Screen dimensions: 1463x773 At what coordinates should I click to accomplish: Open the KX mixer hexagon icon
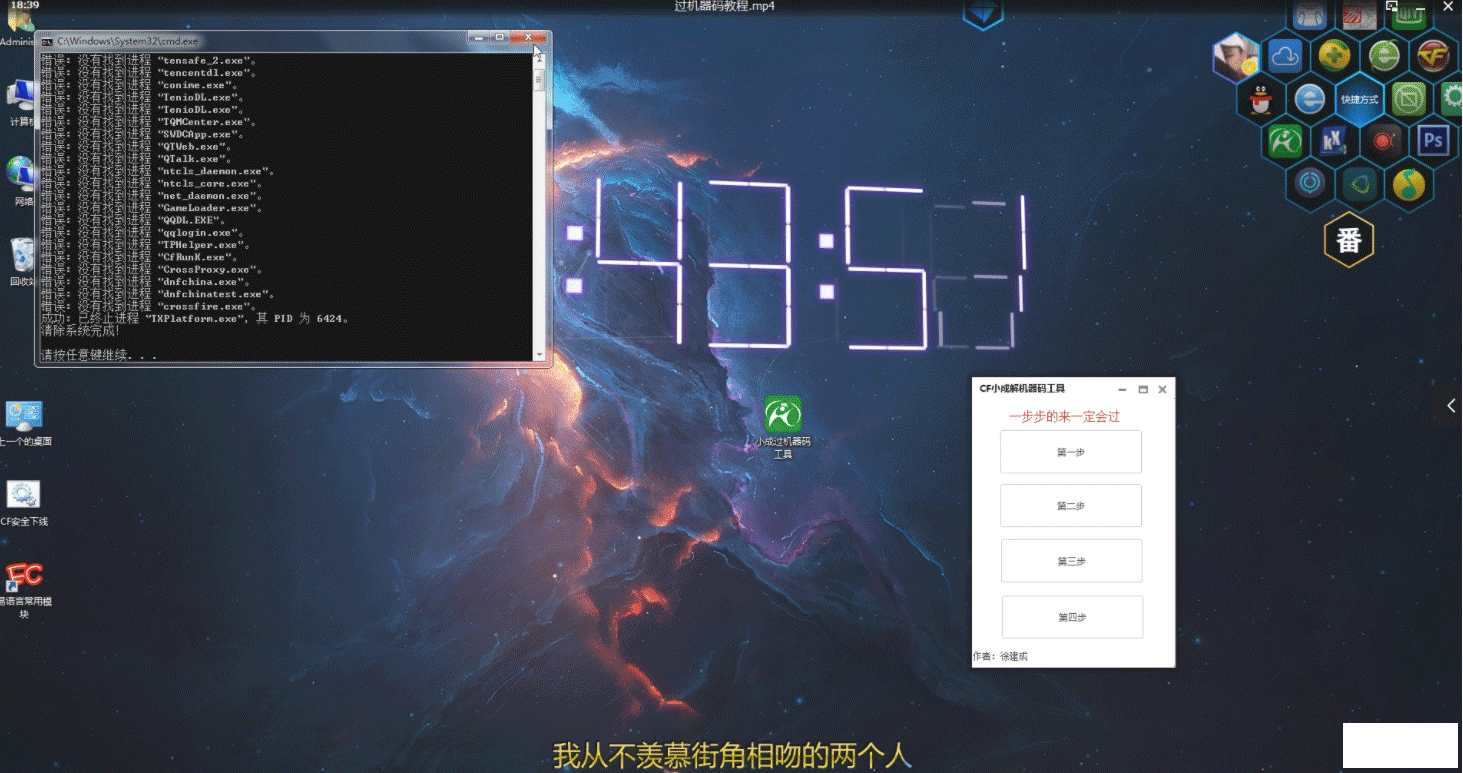click(1334, 141)
